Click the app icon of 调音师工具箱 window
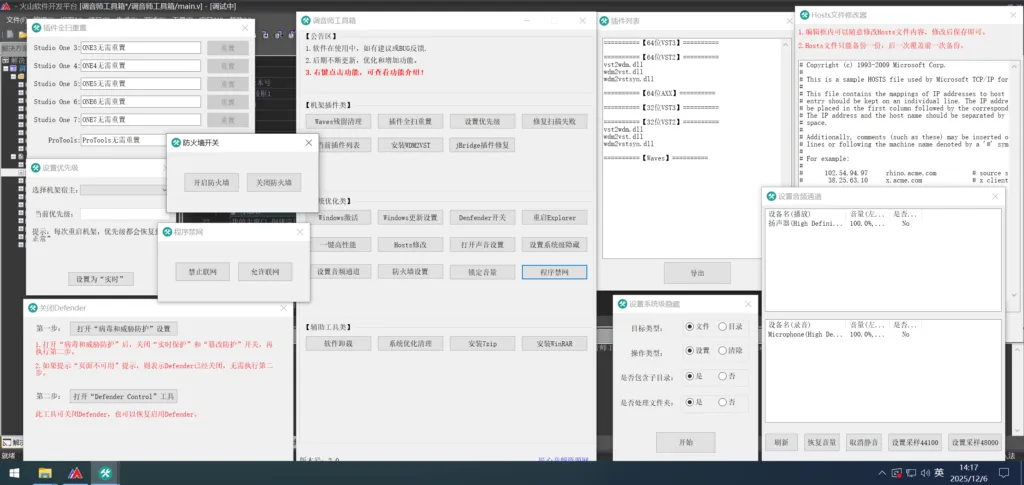This screenshot has height=485, width=1024. (x=308, y=20)
